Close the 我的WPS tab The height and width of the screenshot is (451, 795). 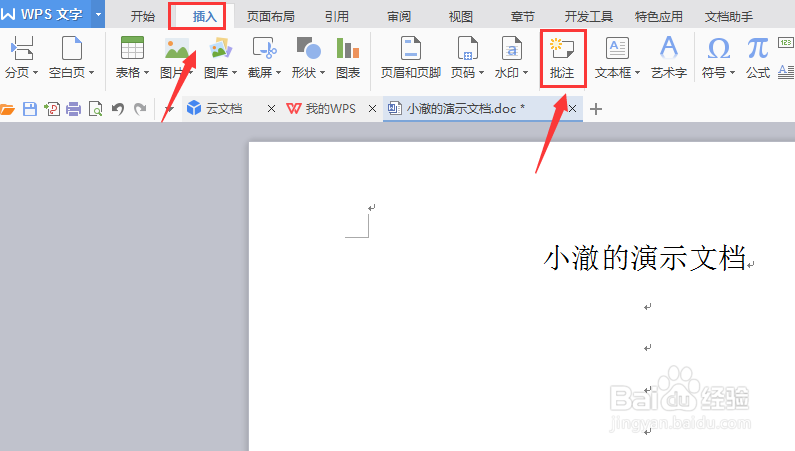pos(372,108)
